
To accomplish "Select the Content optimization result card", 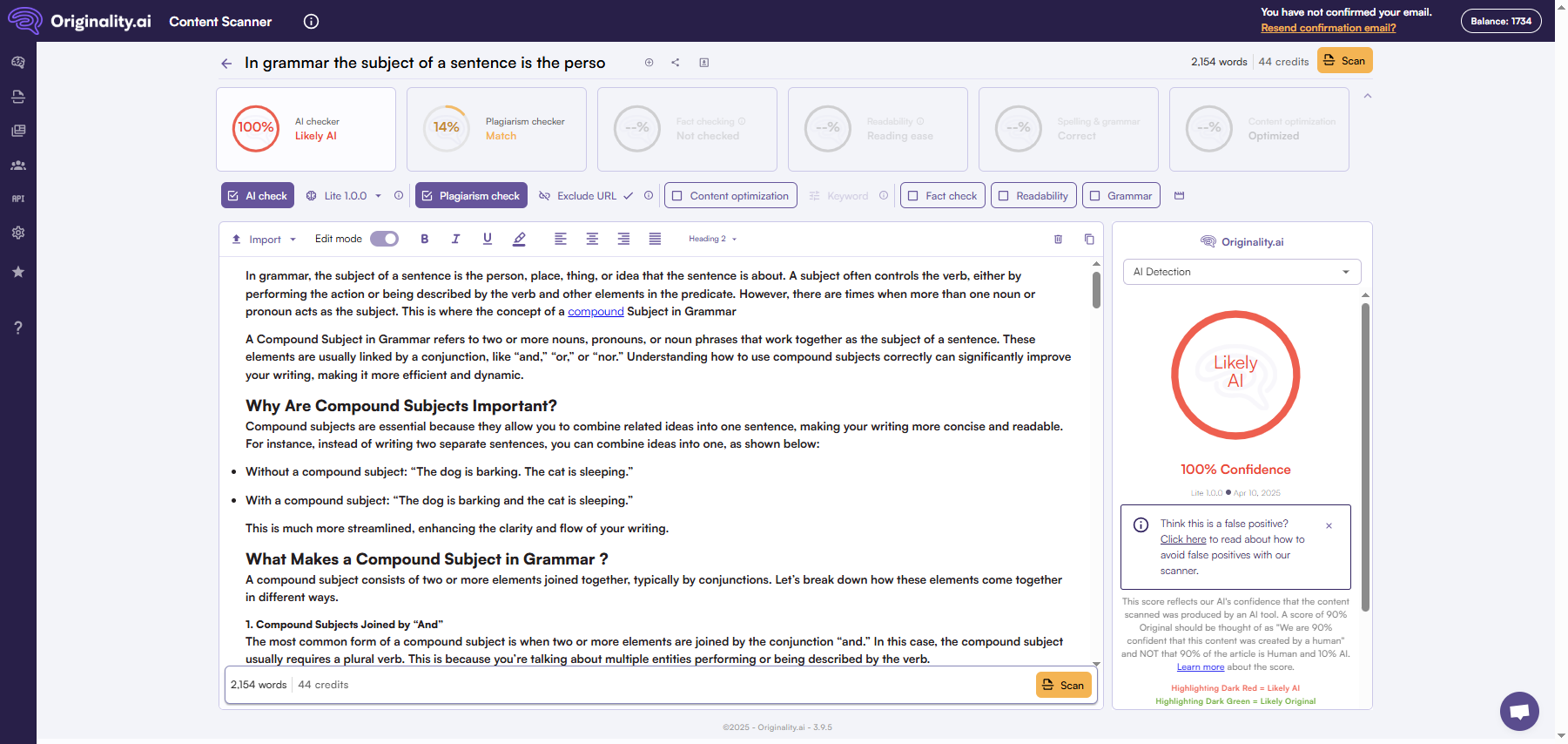I will coord(1259,129).
